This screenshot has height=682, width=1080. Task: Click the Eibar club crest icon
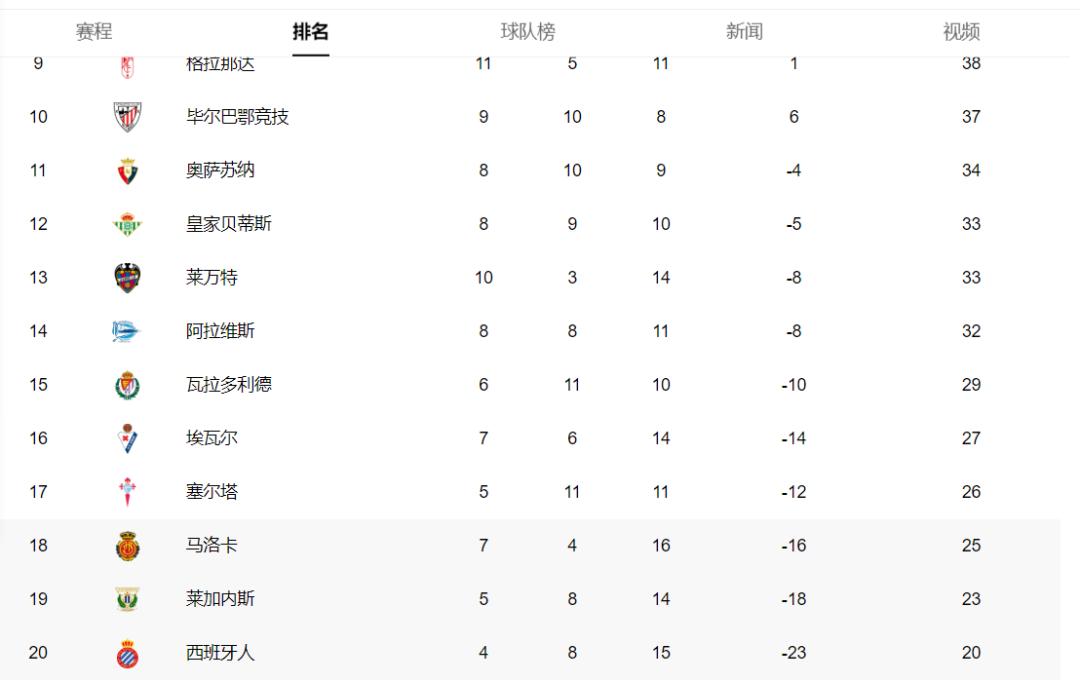[127, 438]
